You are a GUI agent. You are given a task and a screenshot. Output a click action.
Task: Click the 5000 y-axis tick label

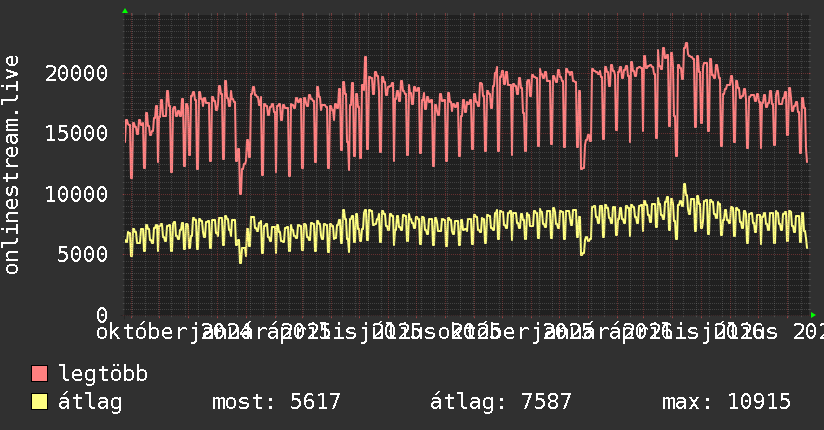83,255
